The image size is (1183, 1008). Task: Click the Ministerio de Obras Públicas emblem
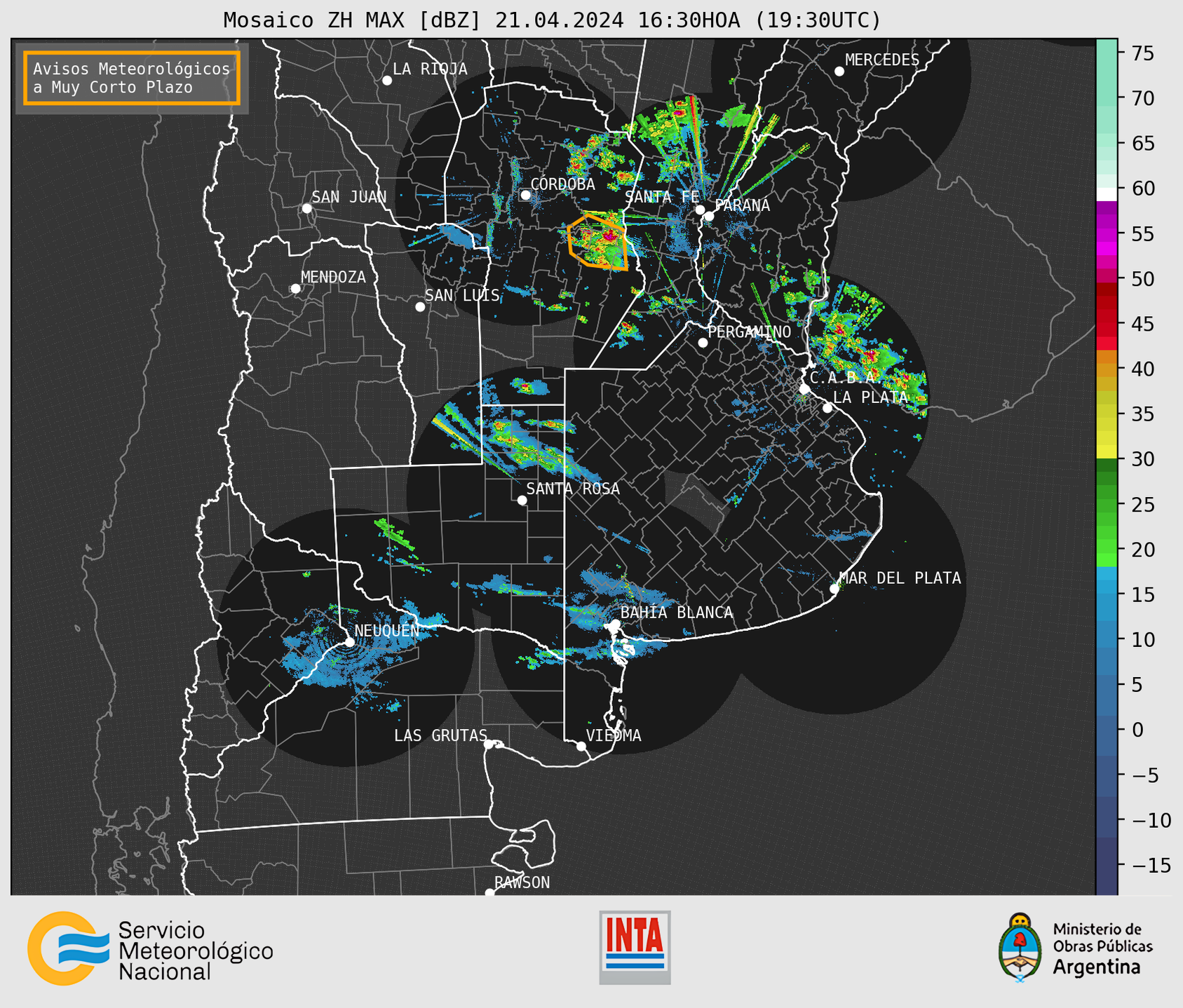pos(1020,948)
